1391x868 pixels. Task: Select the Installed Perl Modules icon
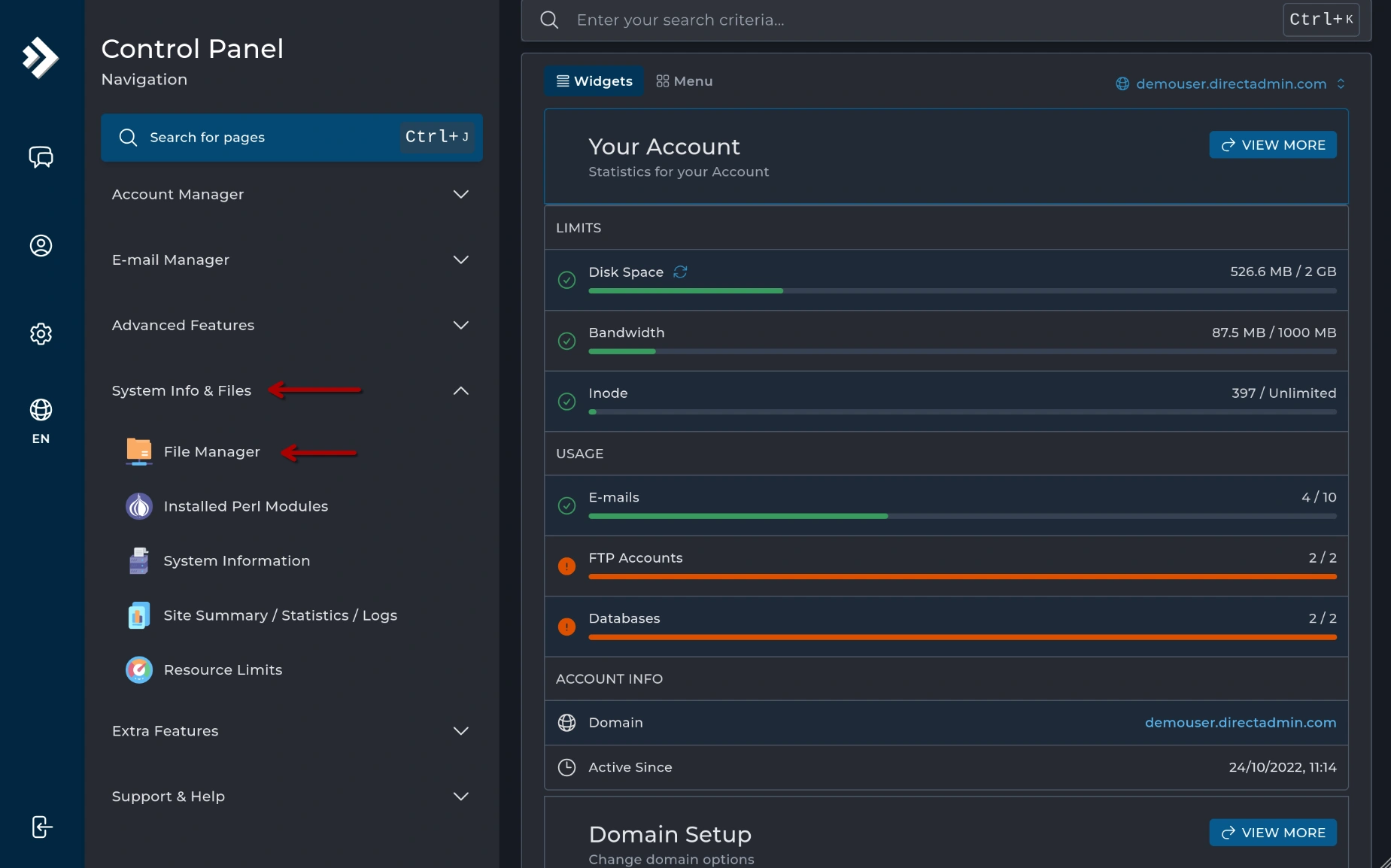(138, 506)
